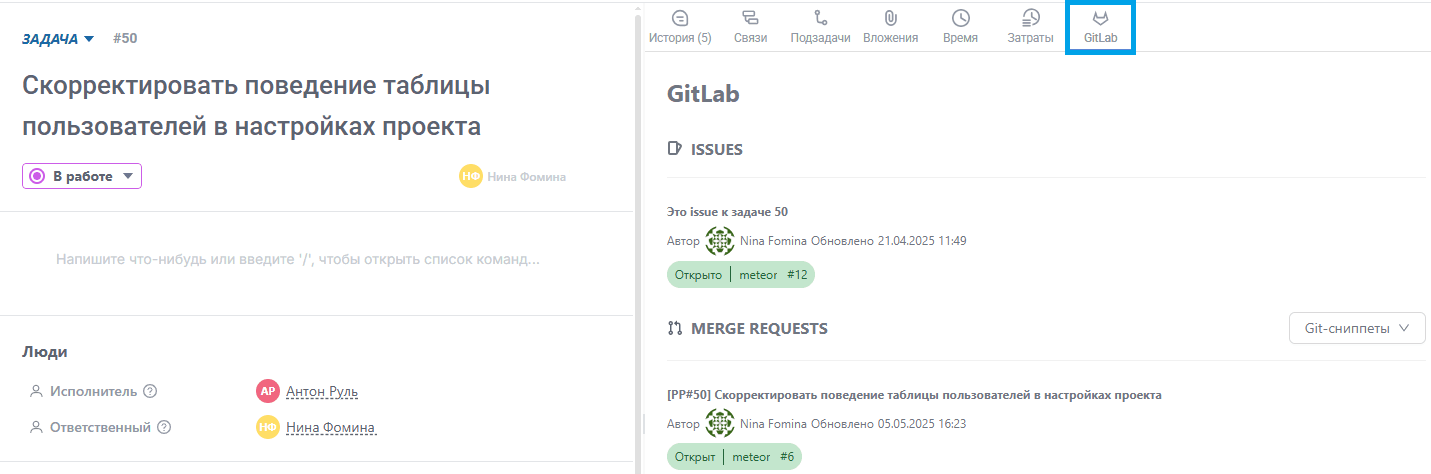Click help icon next to Исполнитель
The image size is (1431, 474).
coord(150,391)
